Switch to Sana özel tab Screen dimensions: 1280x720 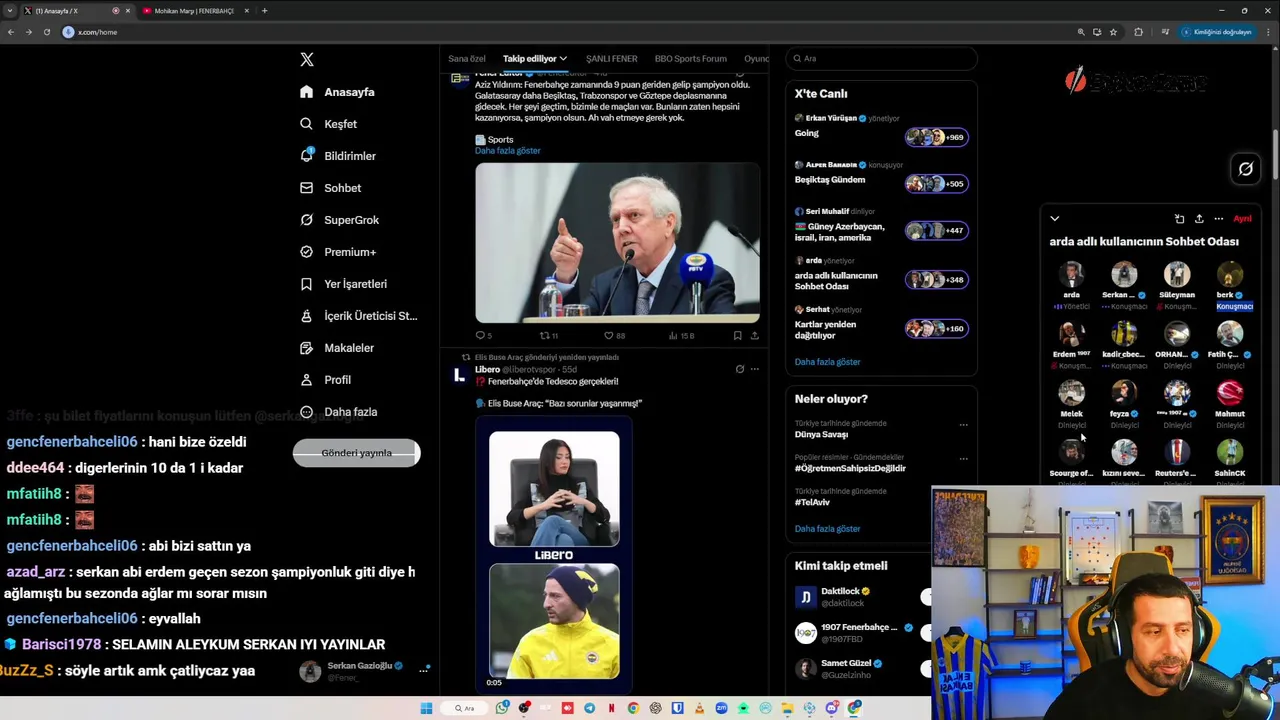467,59
